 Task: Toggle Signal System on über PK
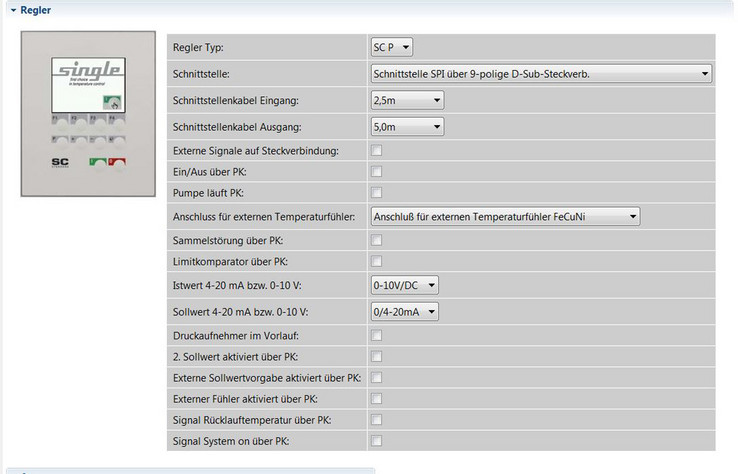tap(377, 441)
